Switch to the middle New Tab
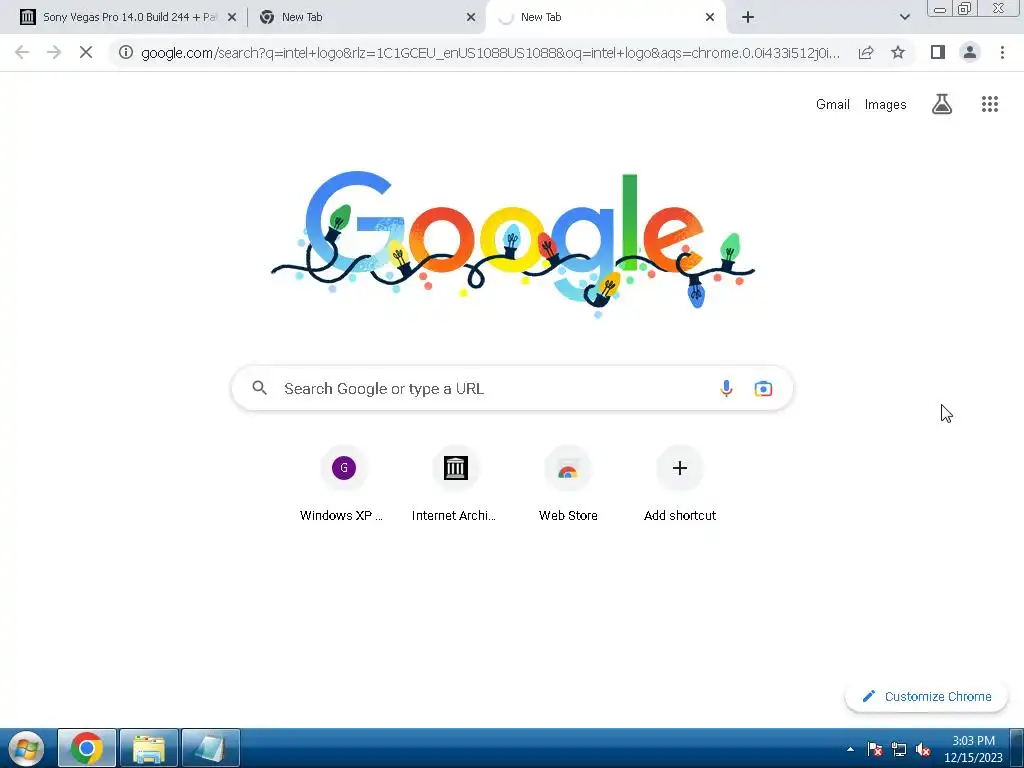This screenshot has width=1024, height=768. pyautogui.click(x=366, y=17)
